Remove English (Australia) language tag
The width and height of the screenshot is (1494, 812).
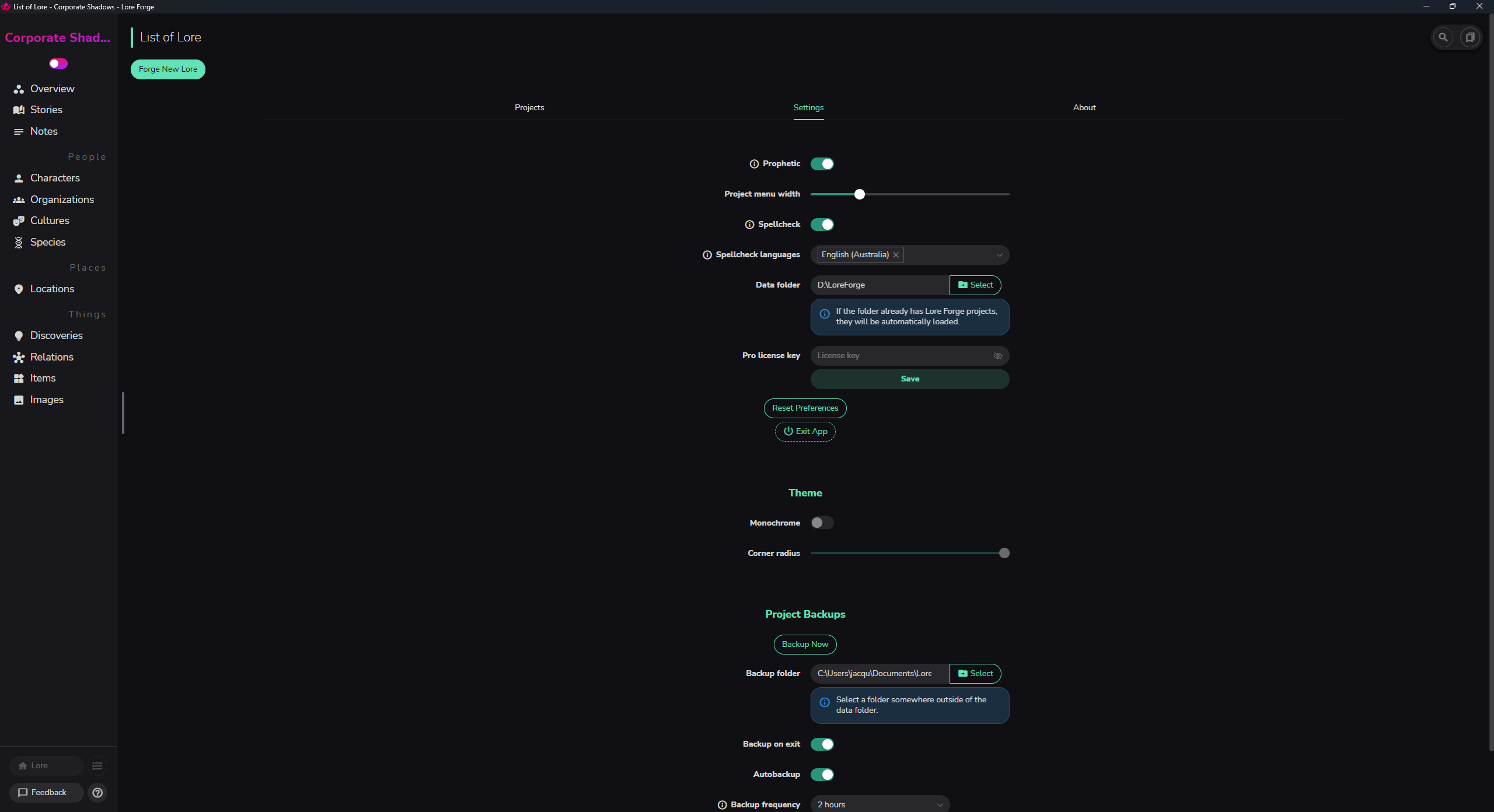pos(896,255)
